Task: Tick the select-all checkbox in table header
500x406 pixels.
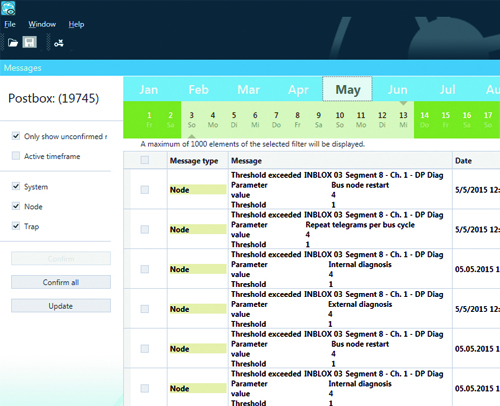Action: [144, 160]
